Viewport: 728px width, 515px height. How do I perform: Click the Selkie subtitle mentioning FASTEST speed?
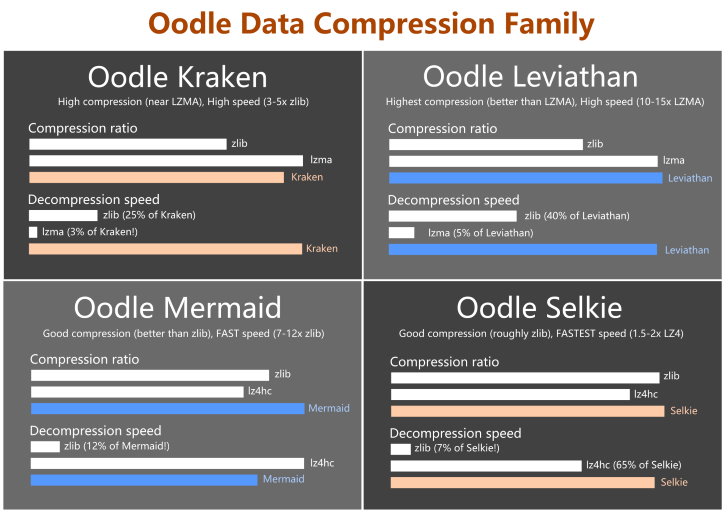click(541, 333)
